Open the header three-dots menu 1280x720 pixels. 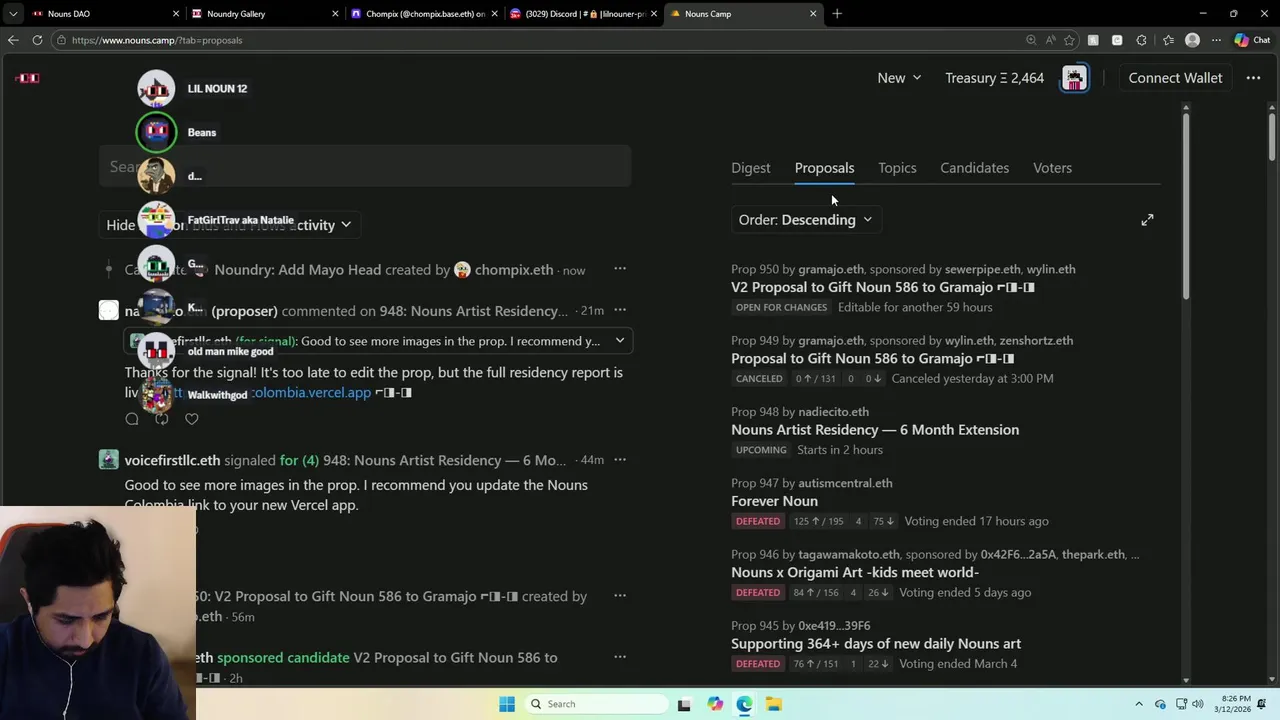click(1253, 78)
